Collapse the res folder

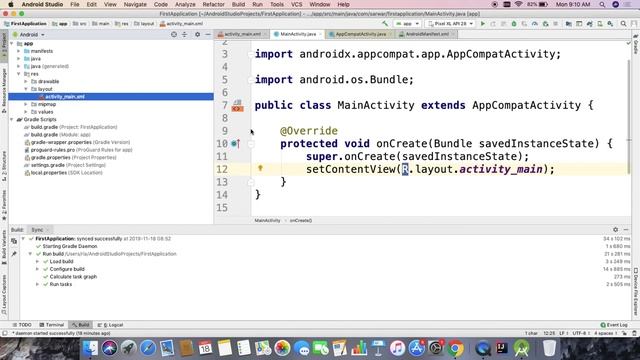click(x=19, y=74)
